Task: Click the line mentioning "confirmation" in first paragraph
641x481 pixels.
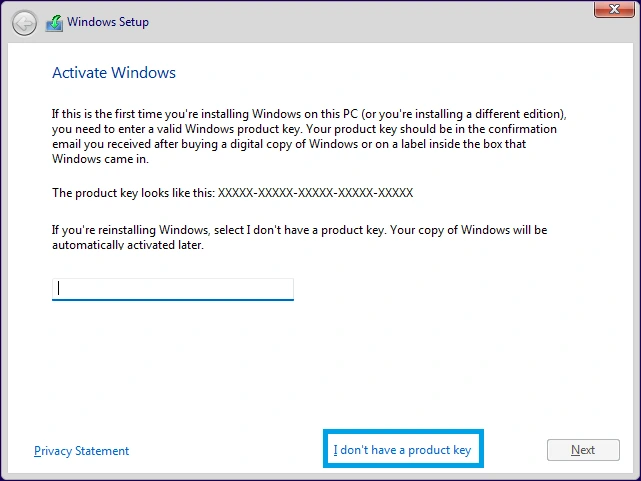Action: click(x=300, y=130)
